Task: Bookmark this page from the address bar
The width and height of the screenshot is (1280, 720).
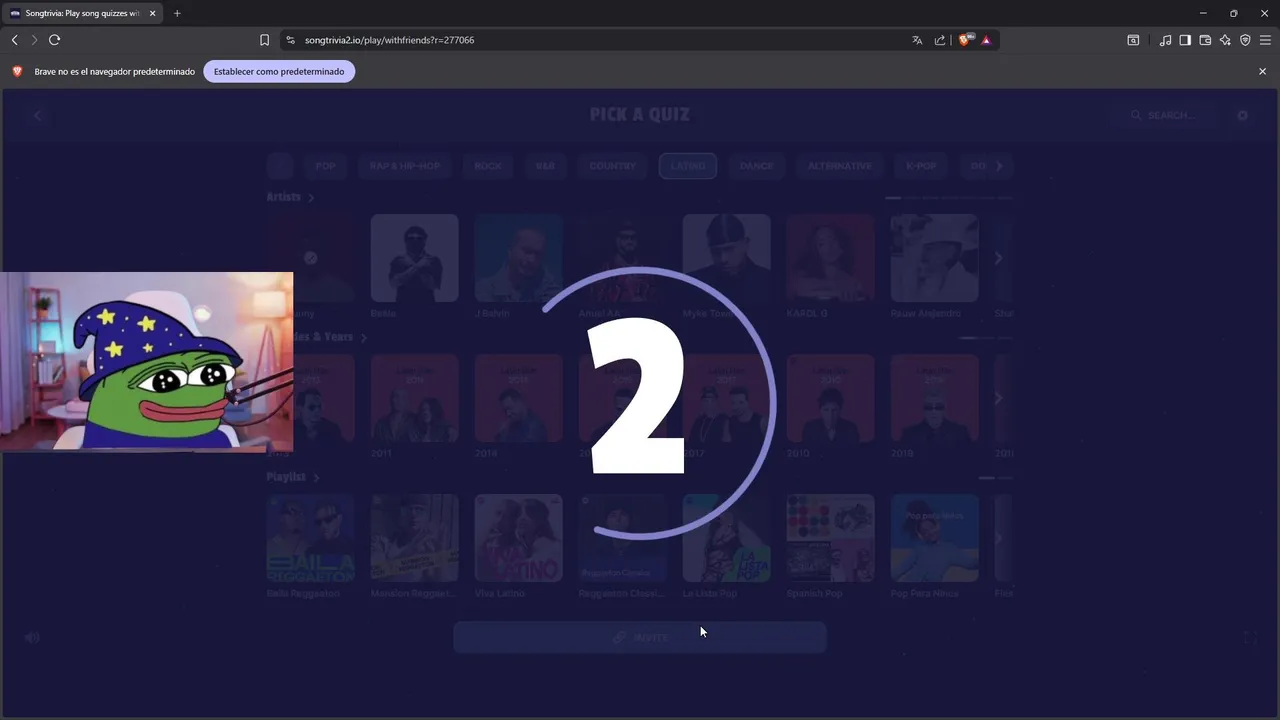Action: (264, 40)
